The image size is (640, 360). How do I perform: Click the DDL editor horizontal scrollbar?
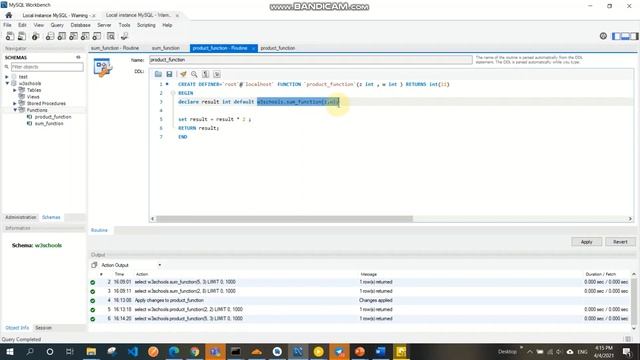284,219
